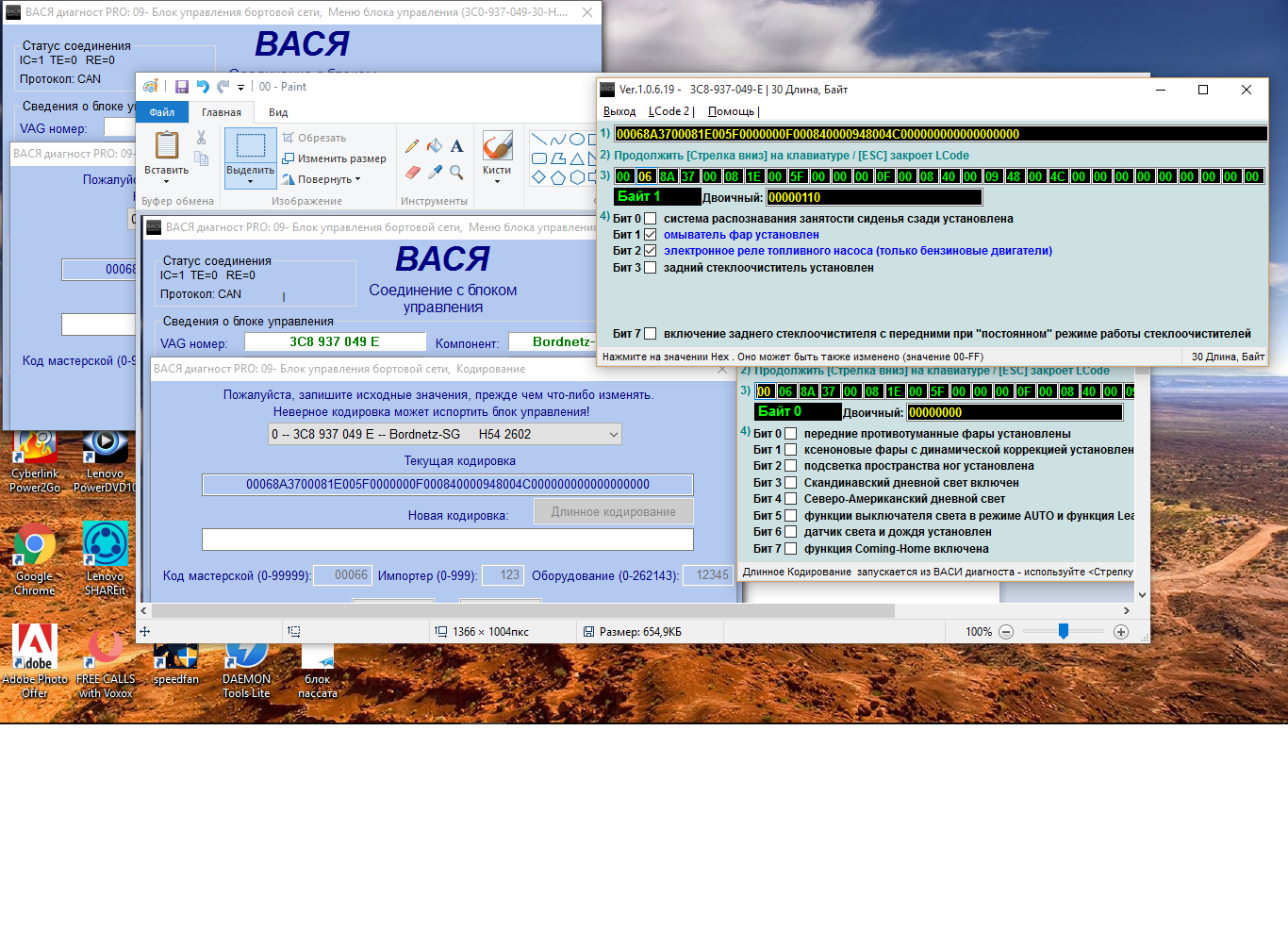Pick the Color picker eyedropper tool
The width and height of the screenshot is (1288, 947).
click(435, 173)
